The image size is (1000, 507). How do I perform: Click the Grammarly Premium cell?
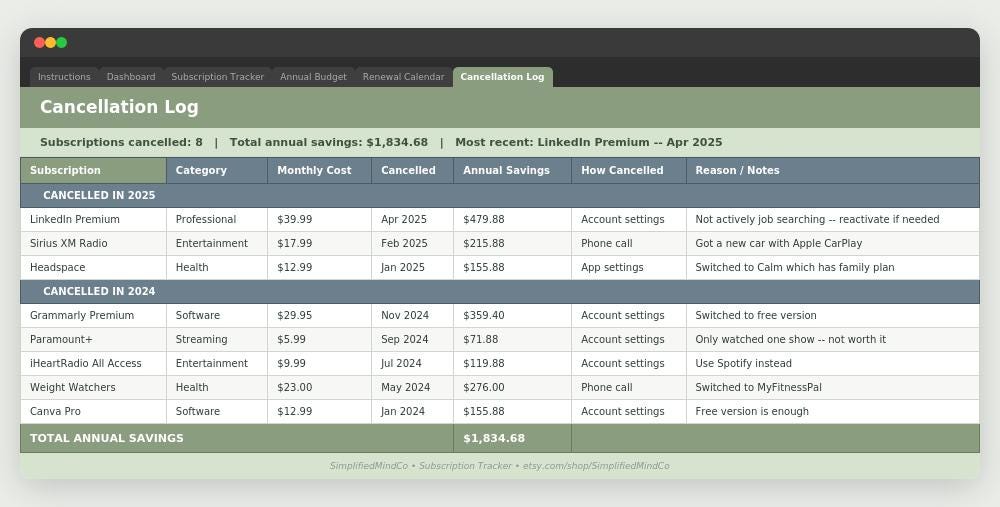[93, 316]
